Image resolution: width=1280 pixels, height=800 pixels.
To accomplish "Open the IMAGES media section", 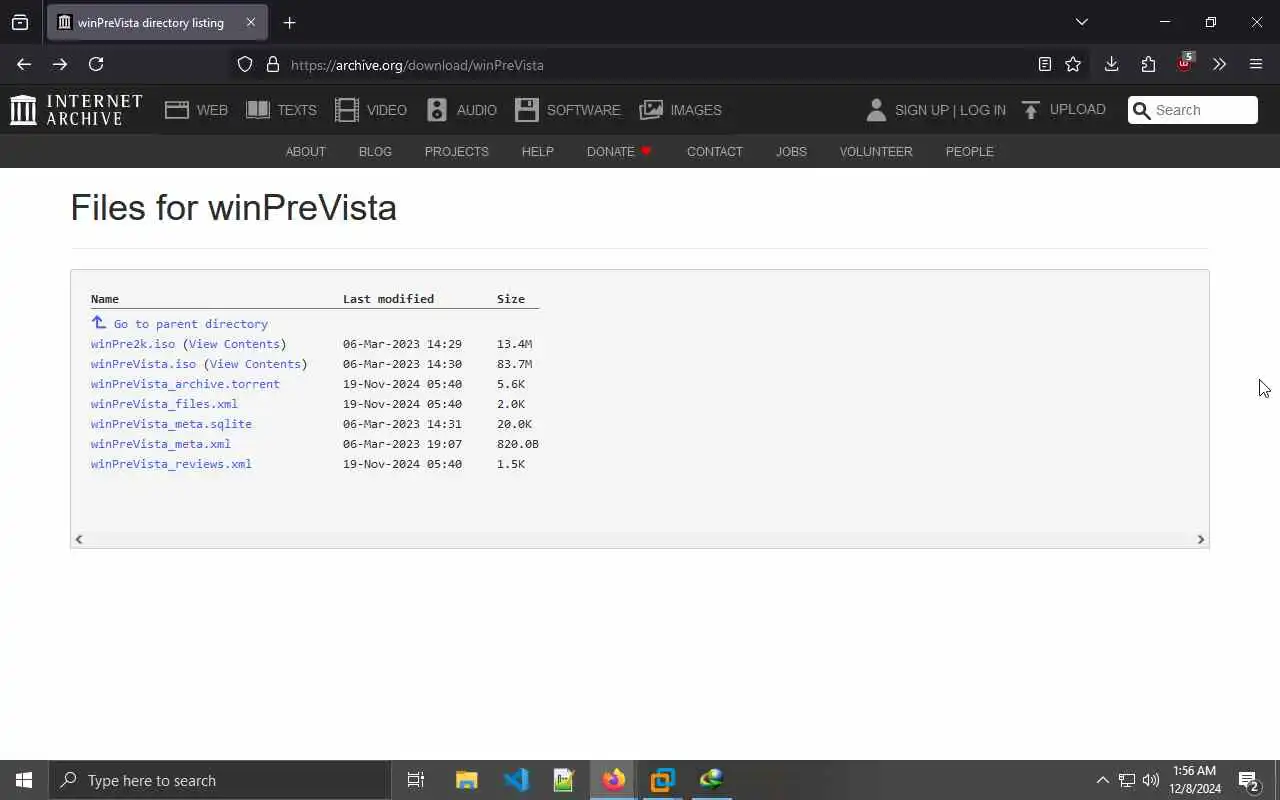I will (680, 110).
